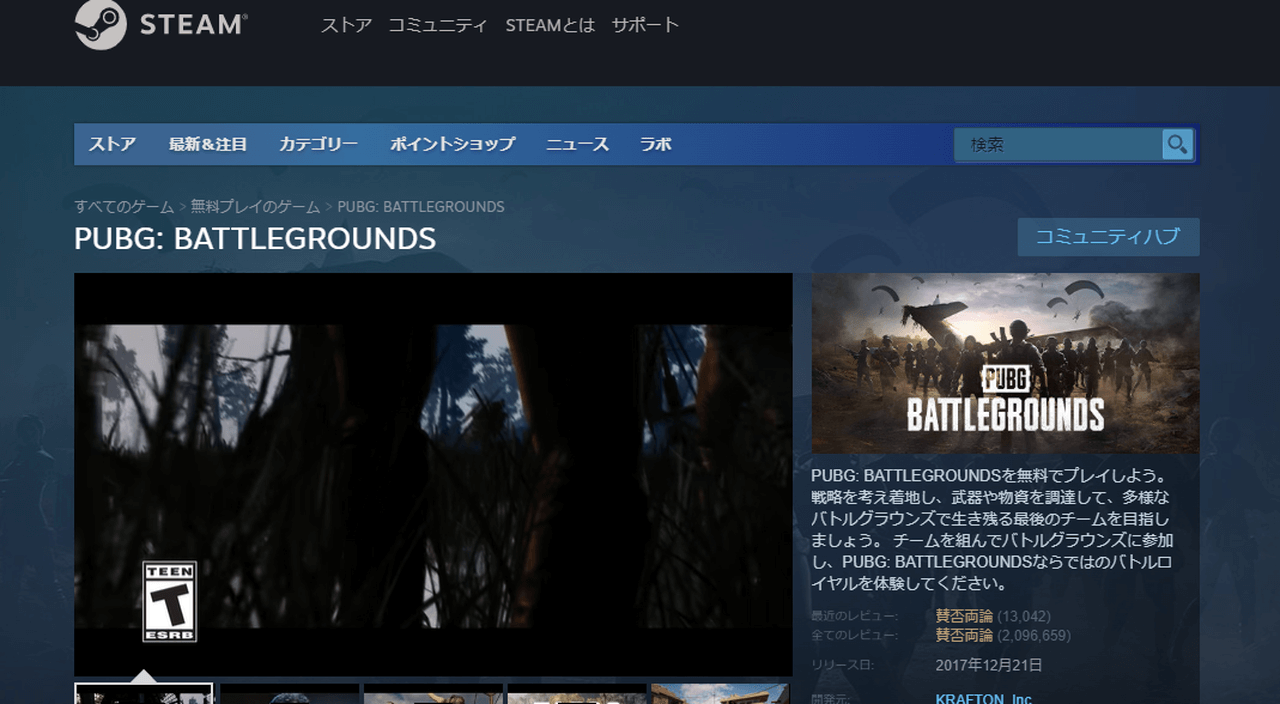Image resolution: width=1280 pixels, height=704 pixels.
Task: Follow the すべてのゲーム breadcrumb link
Action: (121, 206)
